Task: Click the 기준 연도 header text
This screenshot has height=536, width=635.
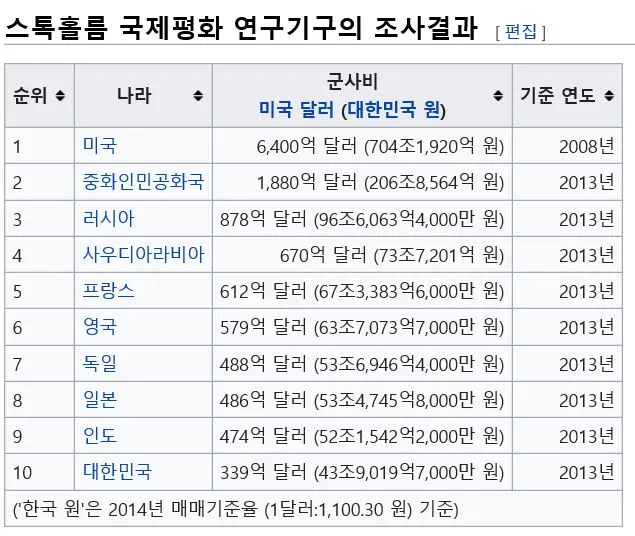Action: (x=558, y=96)
